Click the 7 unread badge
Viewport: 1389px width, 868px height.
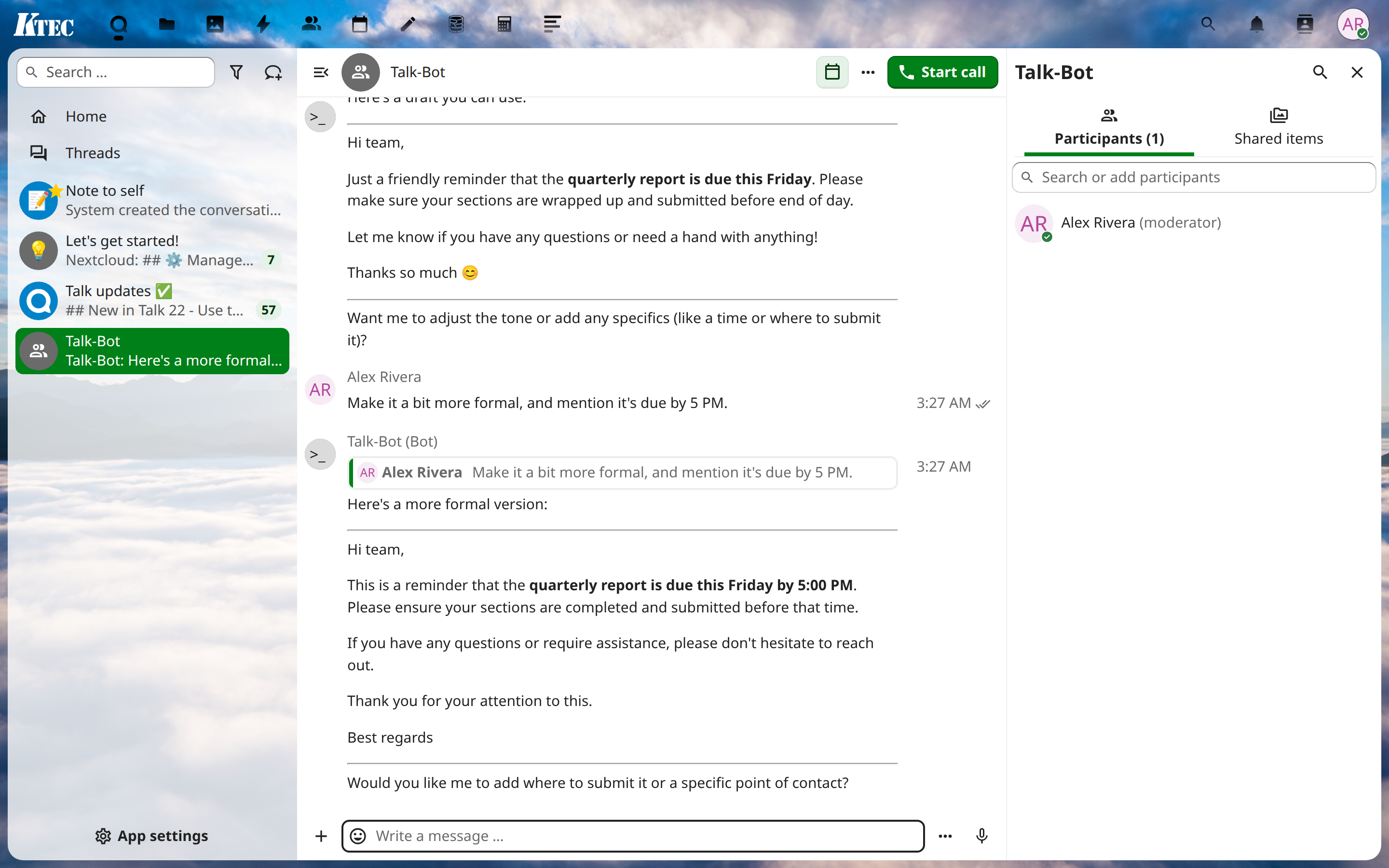tap(271, 260)
